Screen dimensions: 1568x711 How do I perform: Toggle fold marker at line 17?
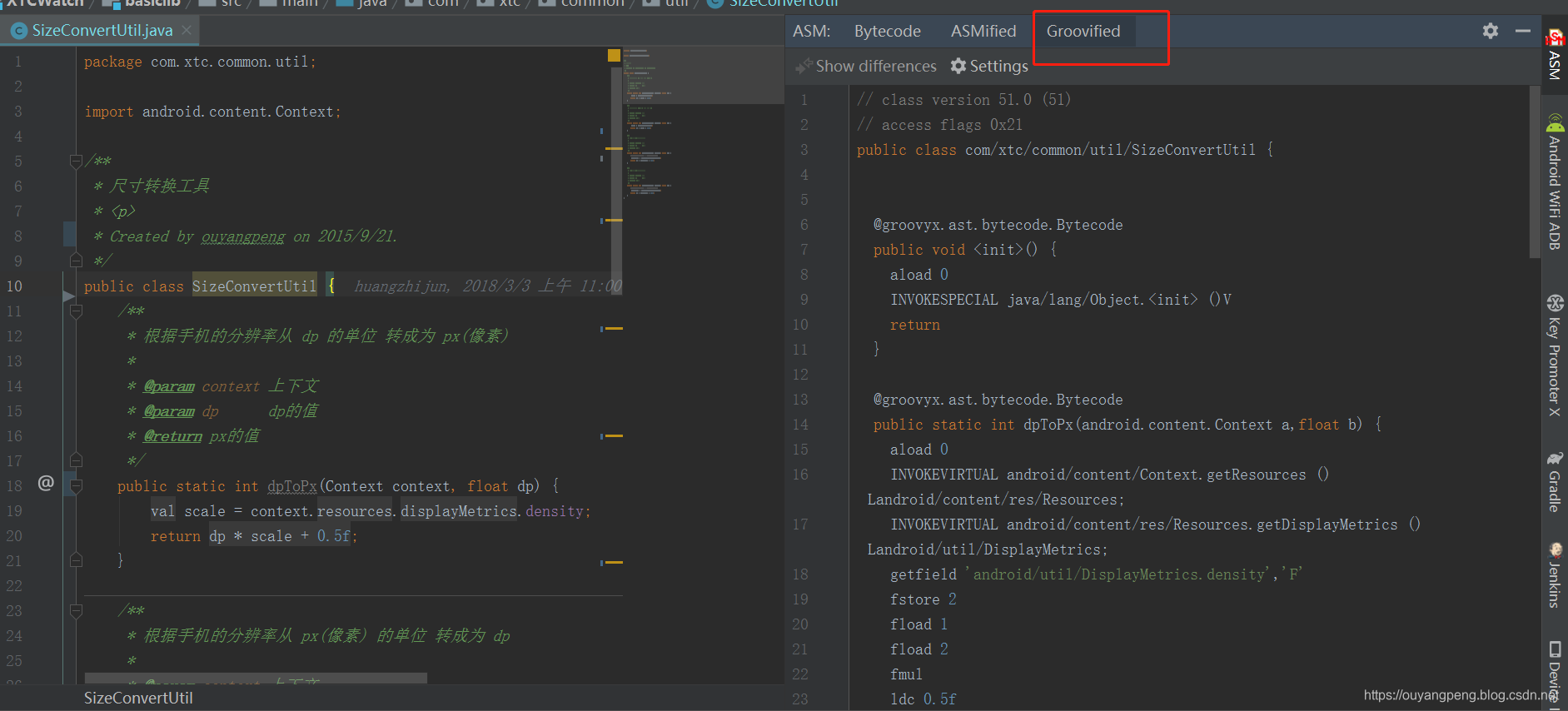pos(76,460)
